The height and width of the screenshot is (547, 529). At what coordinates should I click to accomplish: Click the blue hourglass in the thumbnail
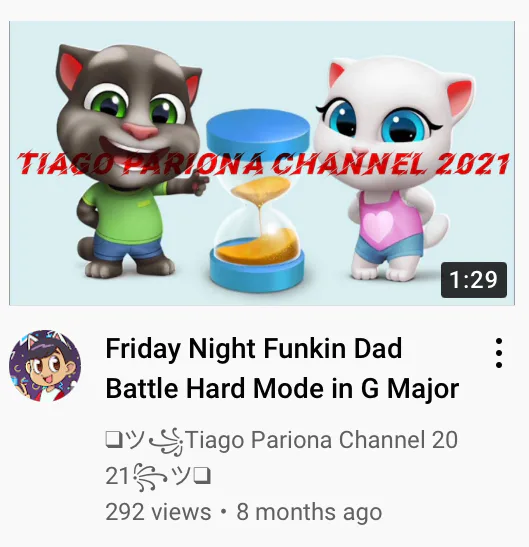[x=258, y=200]
